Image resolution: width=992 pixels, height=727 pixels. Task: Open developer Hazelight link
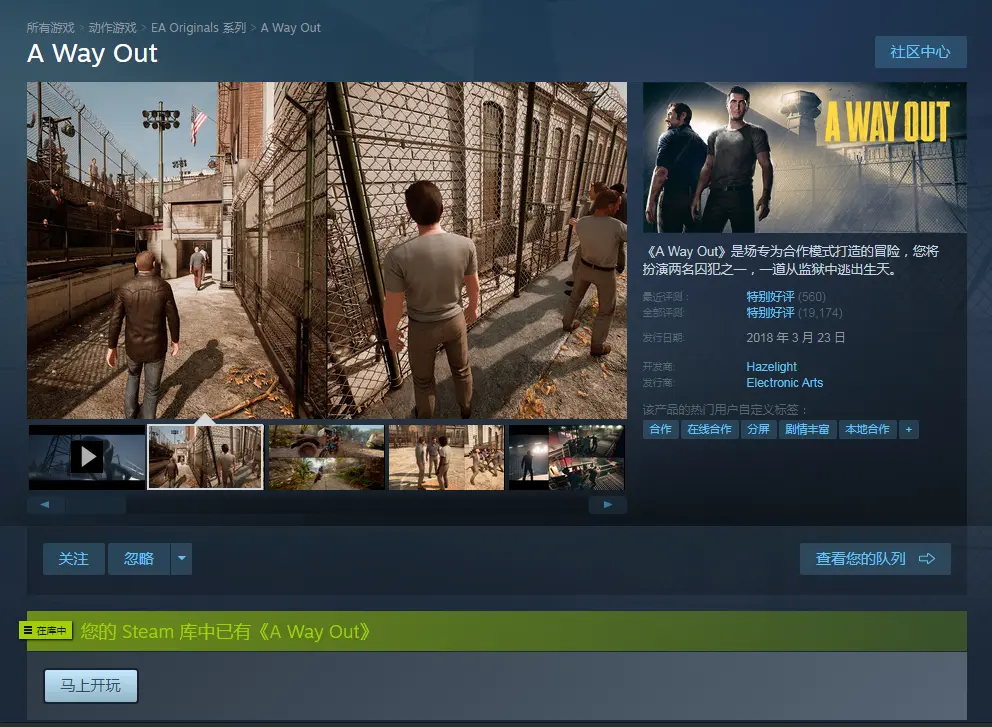click(x=771, y=366)
